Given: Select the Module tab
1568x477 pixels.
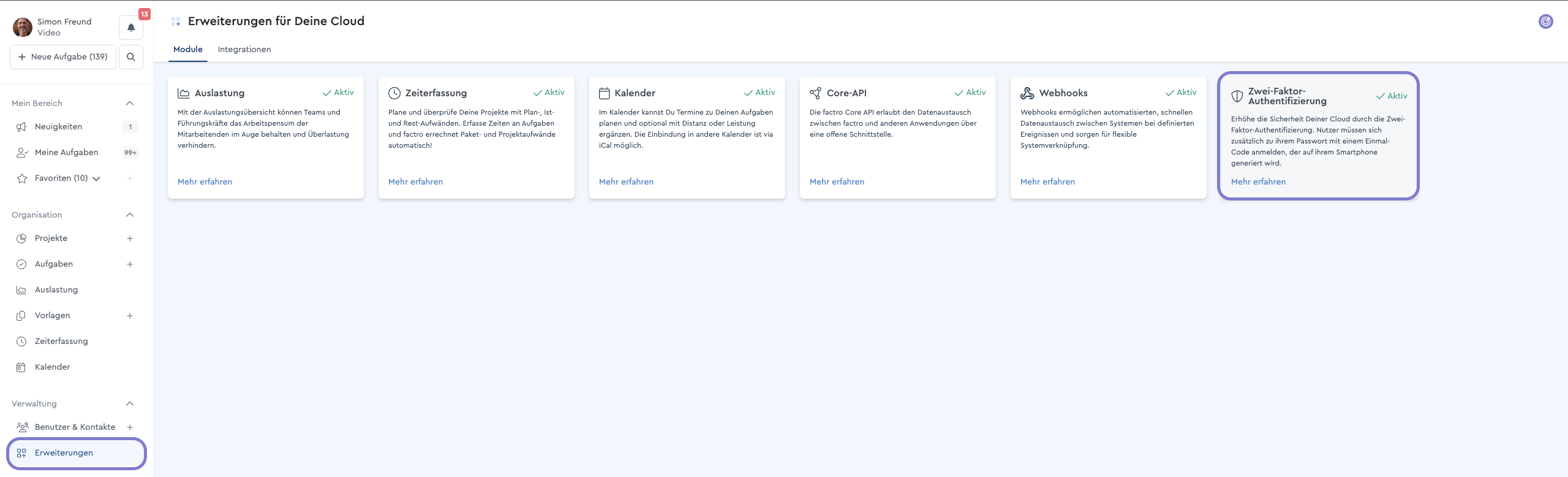Looking at the screenshot, I should (187, 50).
